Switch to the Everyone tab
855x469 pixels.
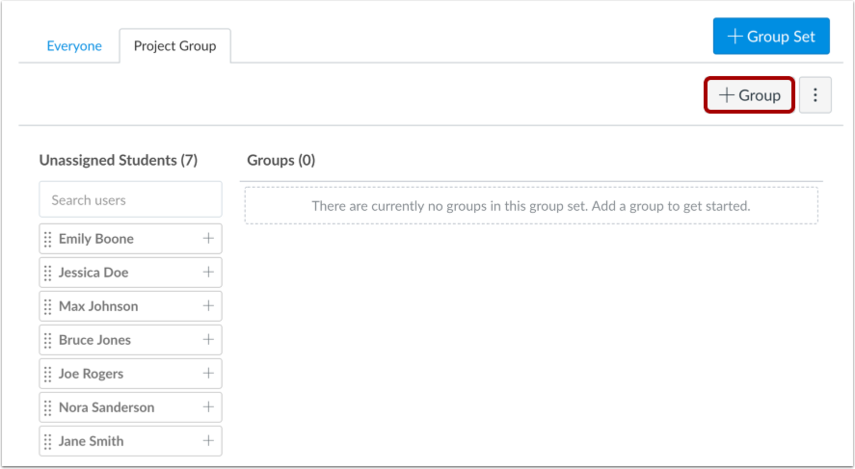[x=74, y=46]
